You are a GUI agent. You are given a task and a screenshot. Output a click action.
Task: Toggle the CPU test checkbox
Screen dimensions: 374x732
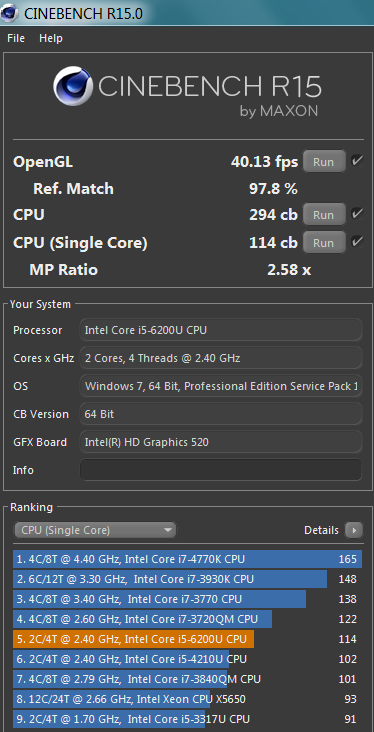pos(357,214)
